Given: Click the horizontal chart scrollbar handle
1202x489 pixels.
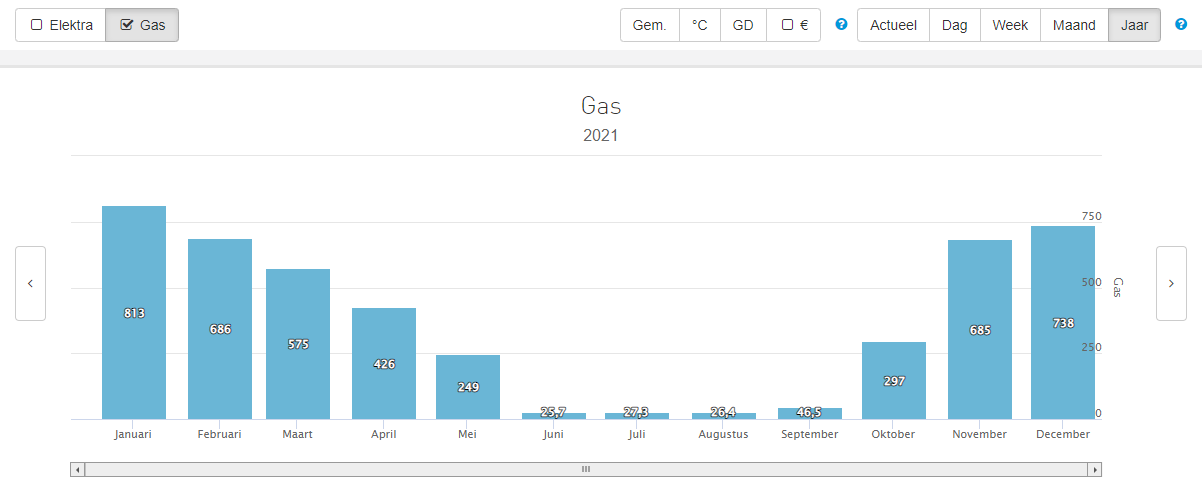Looking at the screenshot, I should click(x=586, y=469).
